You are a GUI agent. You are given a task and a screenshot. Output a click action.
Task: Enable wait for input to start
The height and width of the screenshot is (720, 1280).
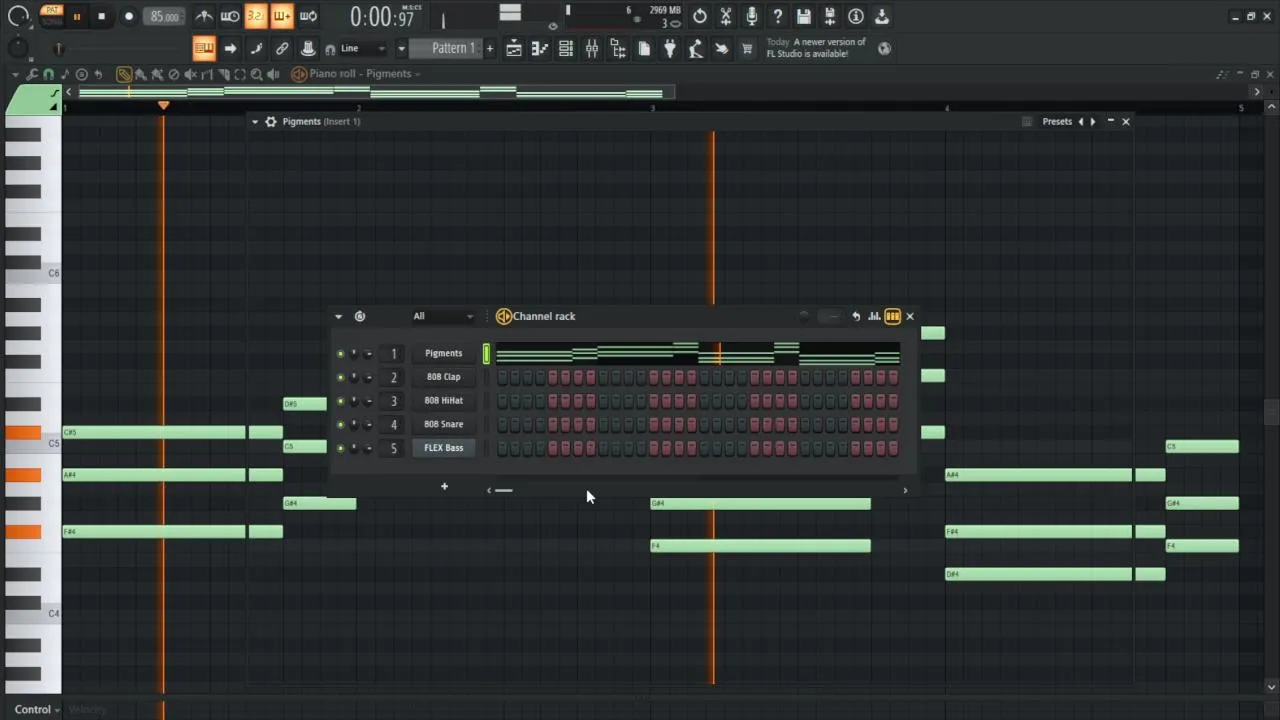tap(230, 16)
